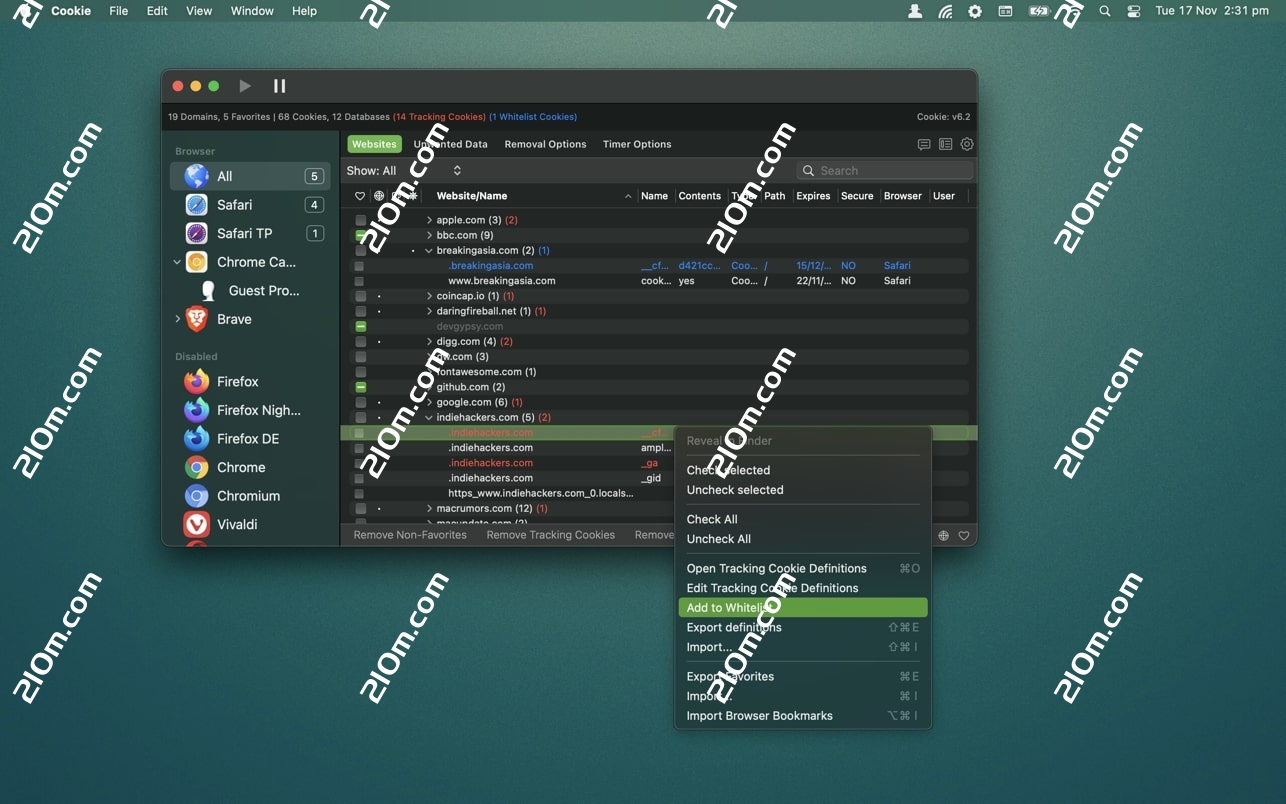The height and width of the screenshot is (804, 1286).
Task: Select the Websites tab
Action: pos(374,144)
